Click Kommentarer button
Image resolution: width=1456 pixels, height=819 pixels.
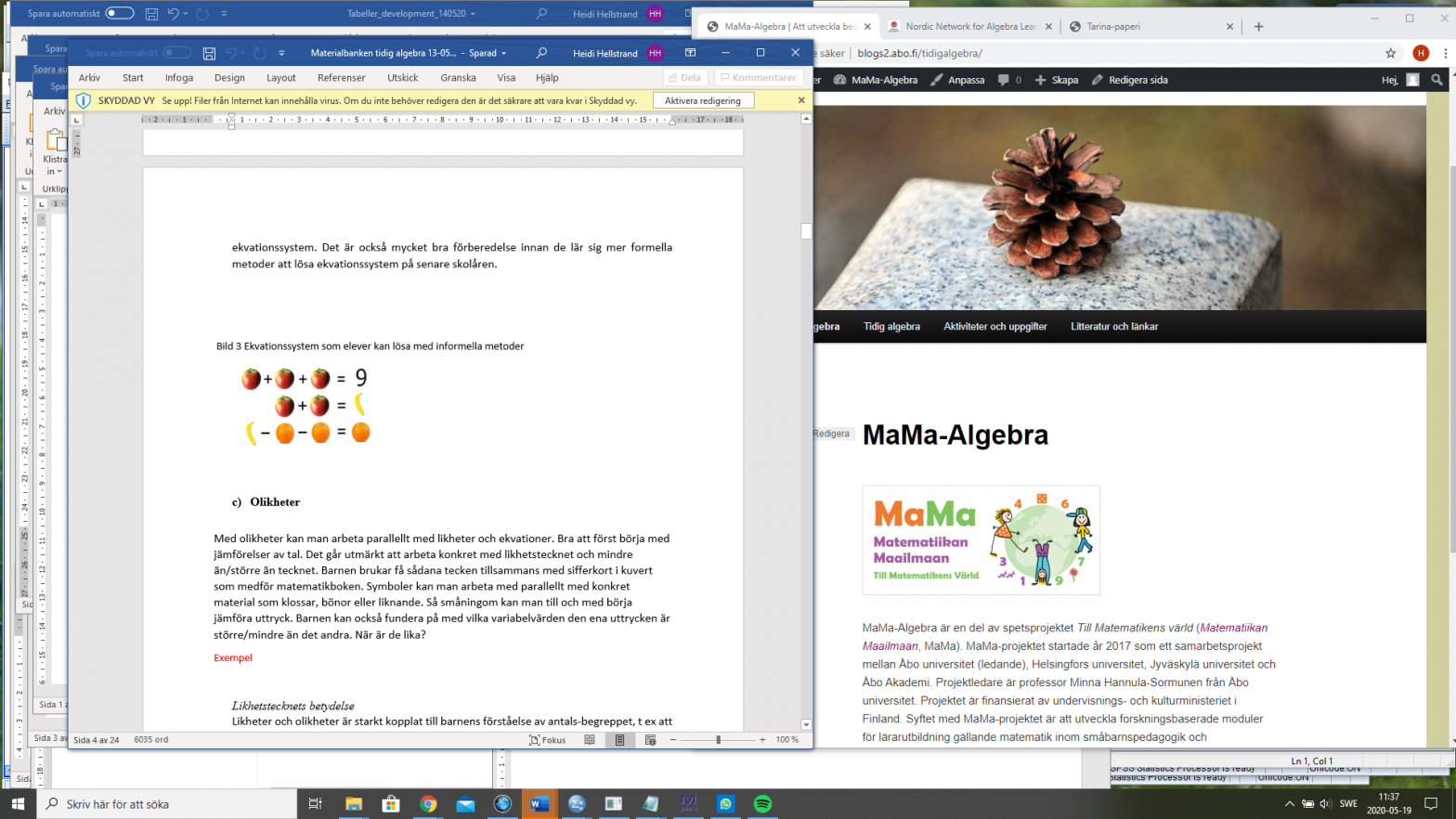coord(758,78)
